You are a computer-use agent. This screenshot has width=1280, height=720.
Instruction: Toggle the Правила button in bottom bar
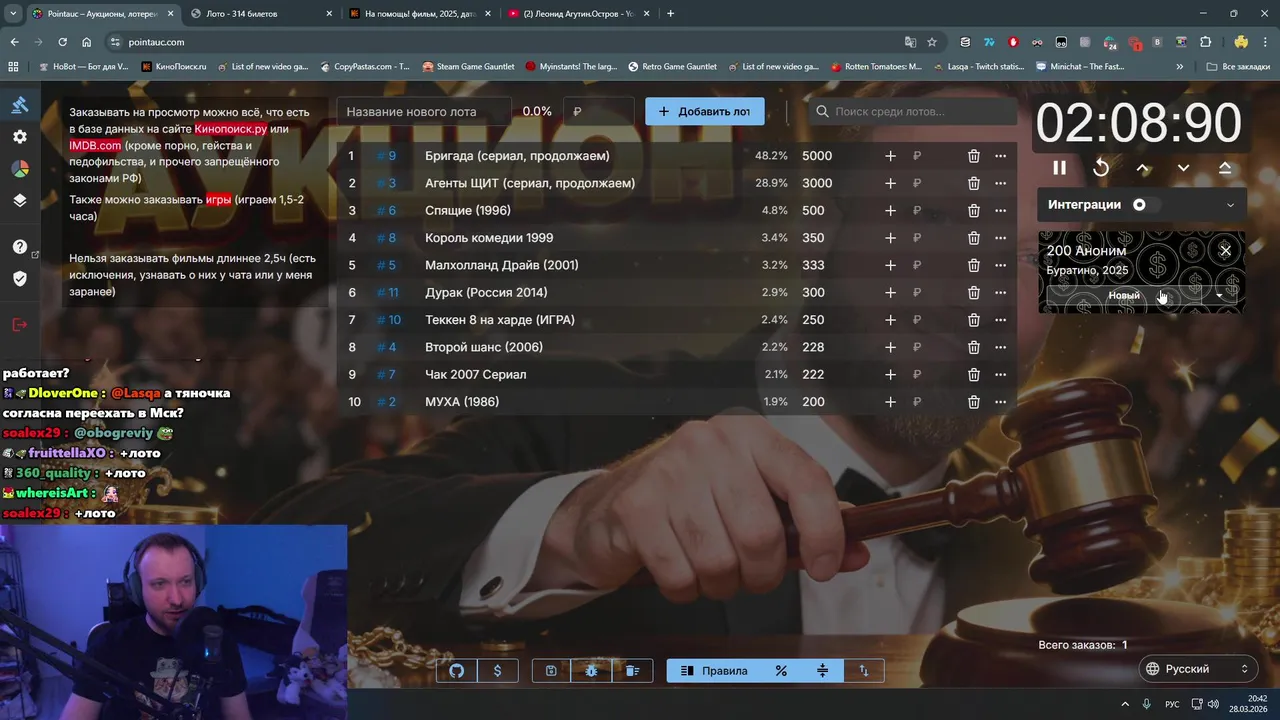pyautogui.click(x=714, y=671)
